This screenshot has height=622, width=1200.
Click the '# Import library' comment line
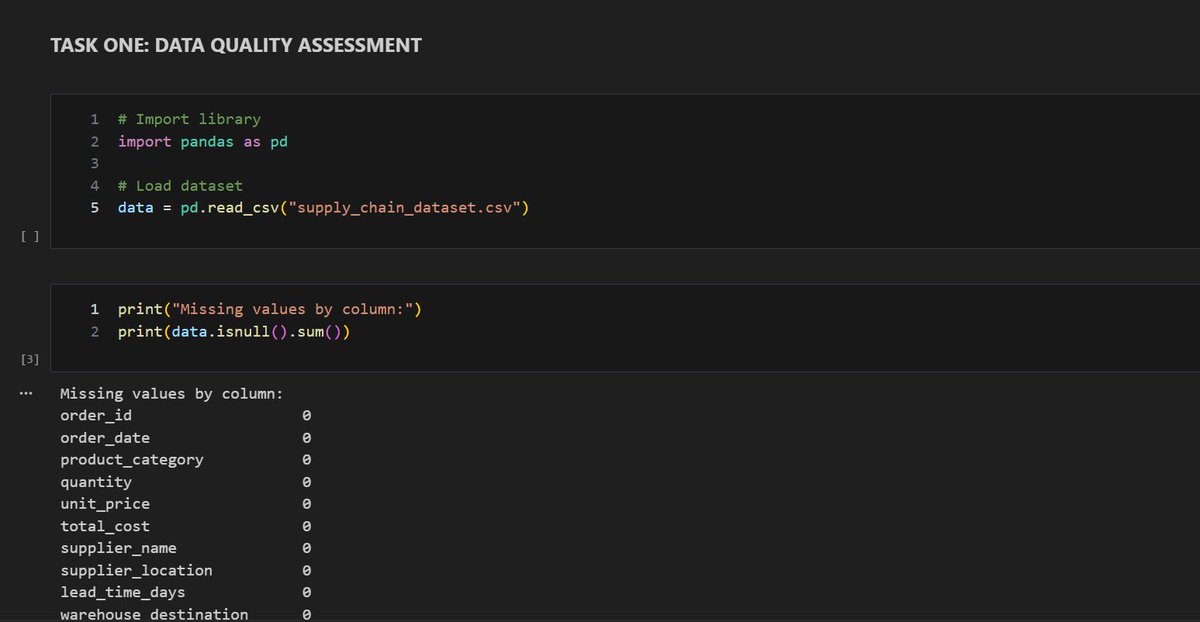tap(189, 119)
